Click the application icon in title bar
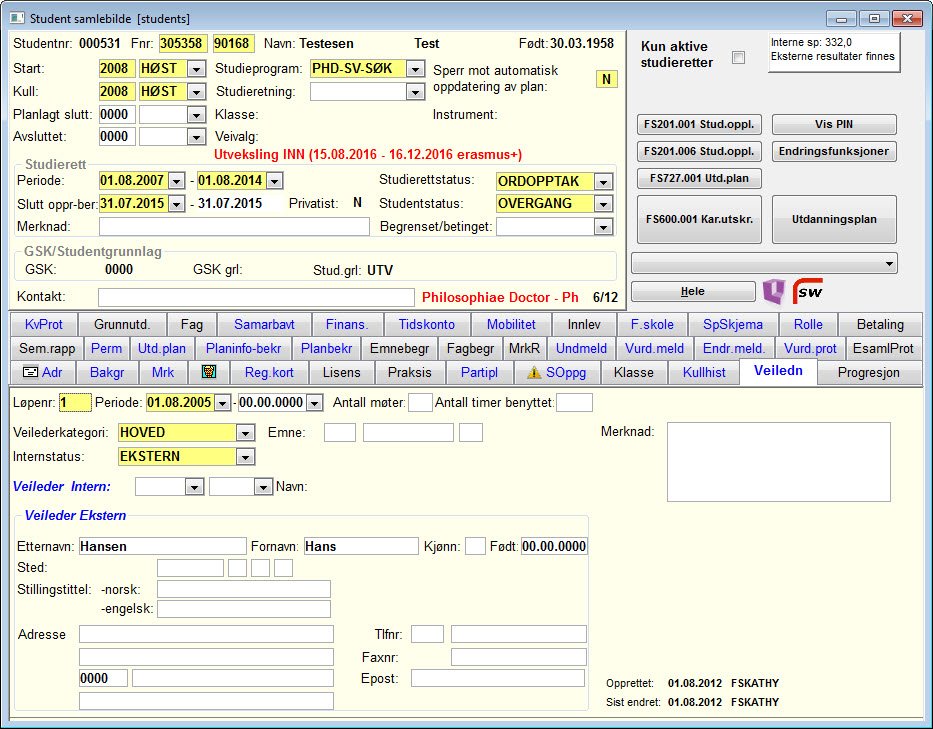This screenshot has width=933, height=729. click(17, 18)
